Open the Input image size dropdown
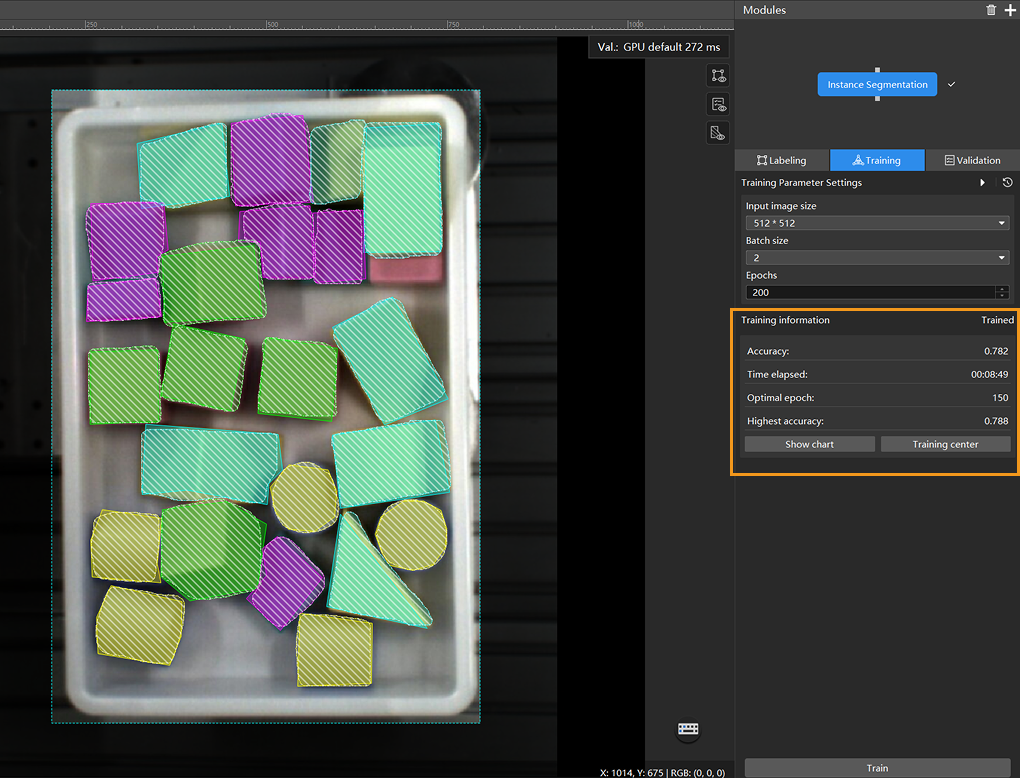1020x778 pixels. click(877, 224)
